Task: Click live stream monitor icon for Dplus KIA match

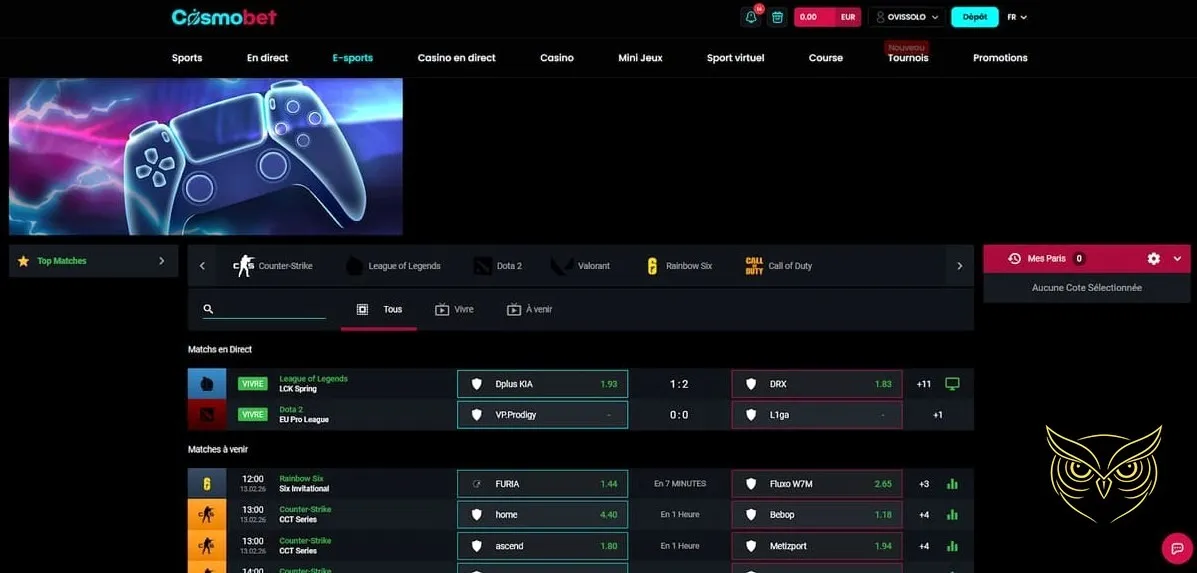Action: click(952, 384)
